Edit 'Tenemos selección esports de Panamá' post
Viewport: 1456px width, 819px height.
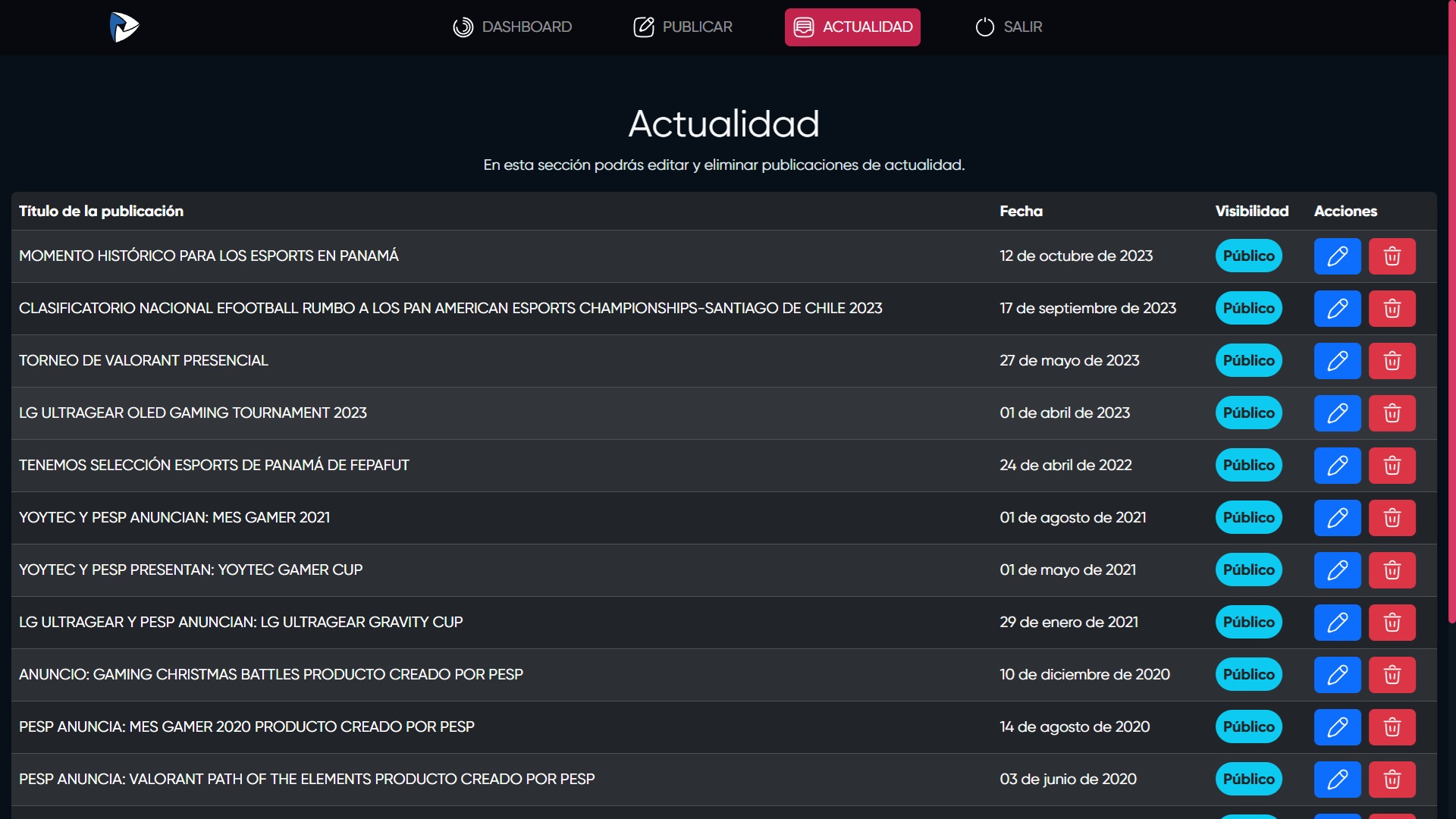click(x=1338, y=466)
